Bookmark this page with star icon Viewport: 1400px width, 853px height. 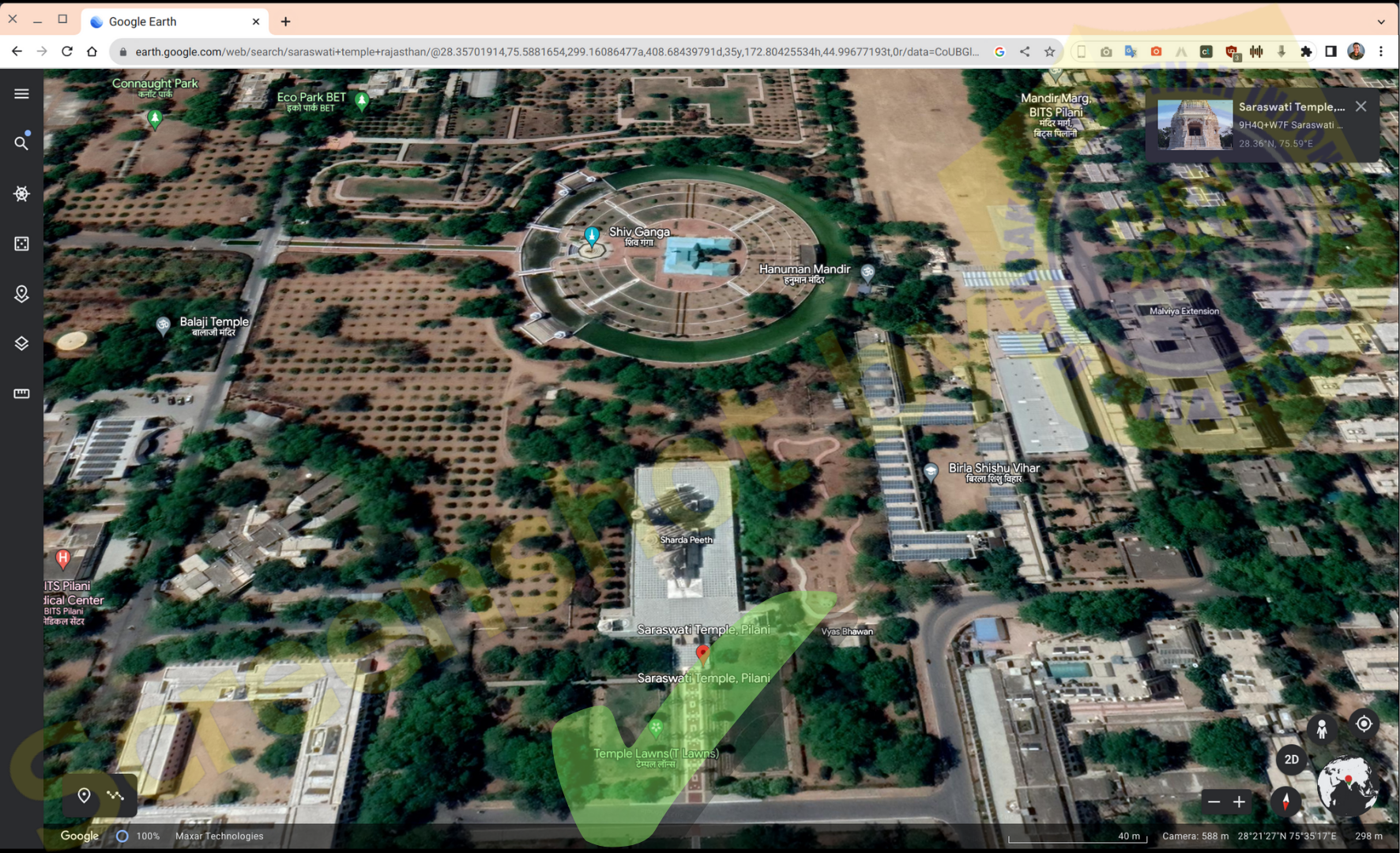pyautogui.click(x=1049, y=51)
